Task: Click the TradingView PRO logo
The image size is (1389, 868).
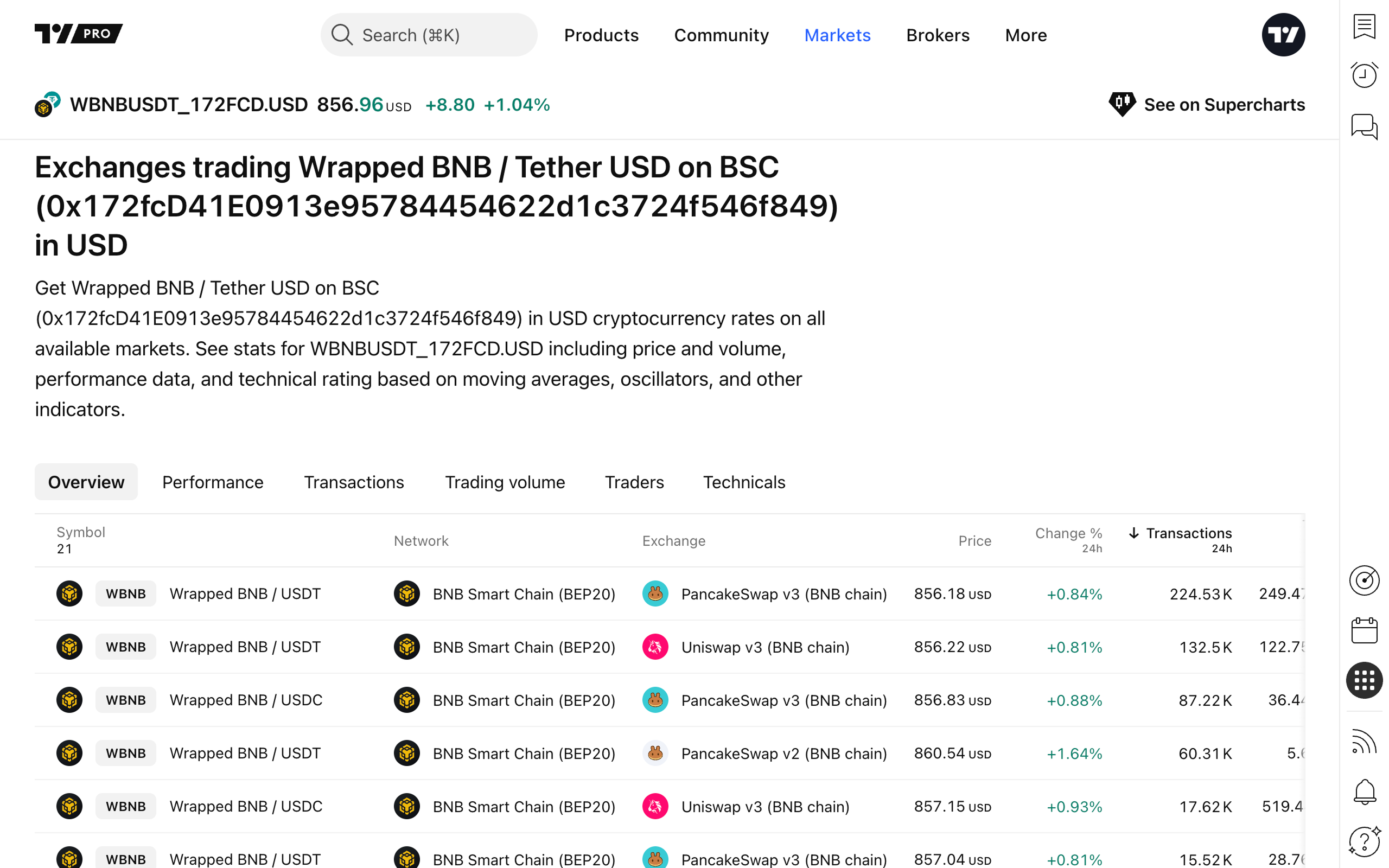Action: coord(79,34)
